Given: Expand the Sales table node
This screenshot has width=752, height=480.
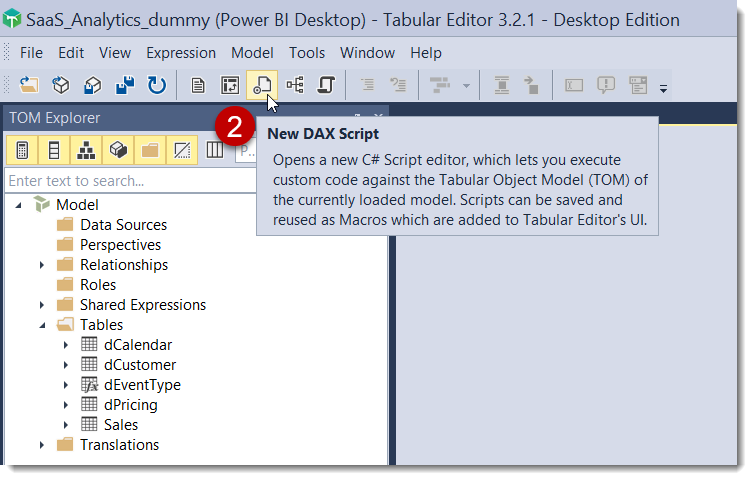Looking at the screenshot, I should (66, 425).
